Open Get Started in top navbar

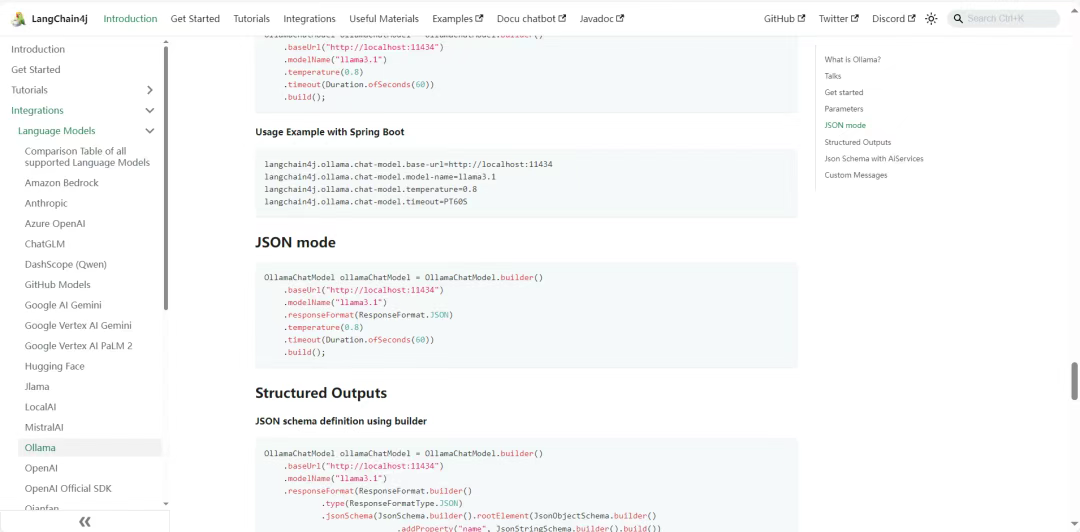[195, 19]
